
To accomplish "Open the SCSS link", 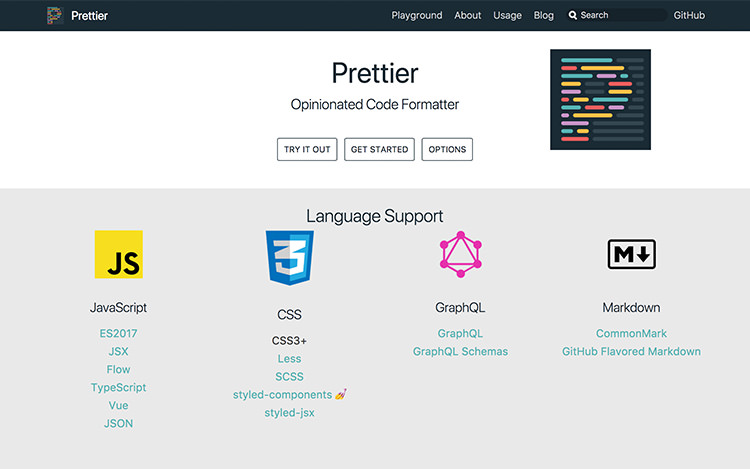I will tap(289, 377).
